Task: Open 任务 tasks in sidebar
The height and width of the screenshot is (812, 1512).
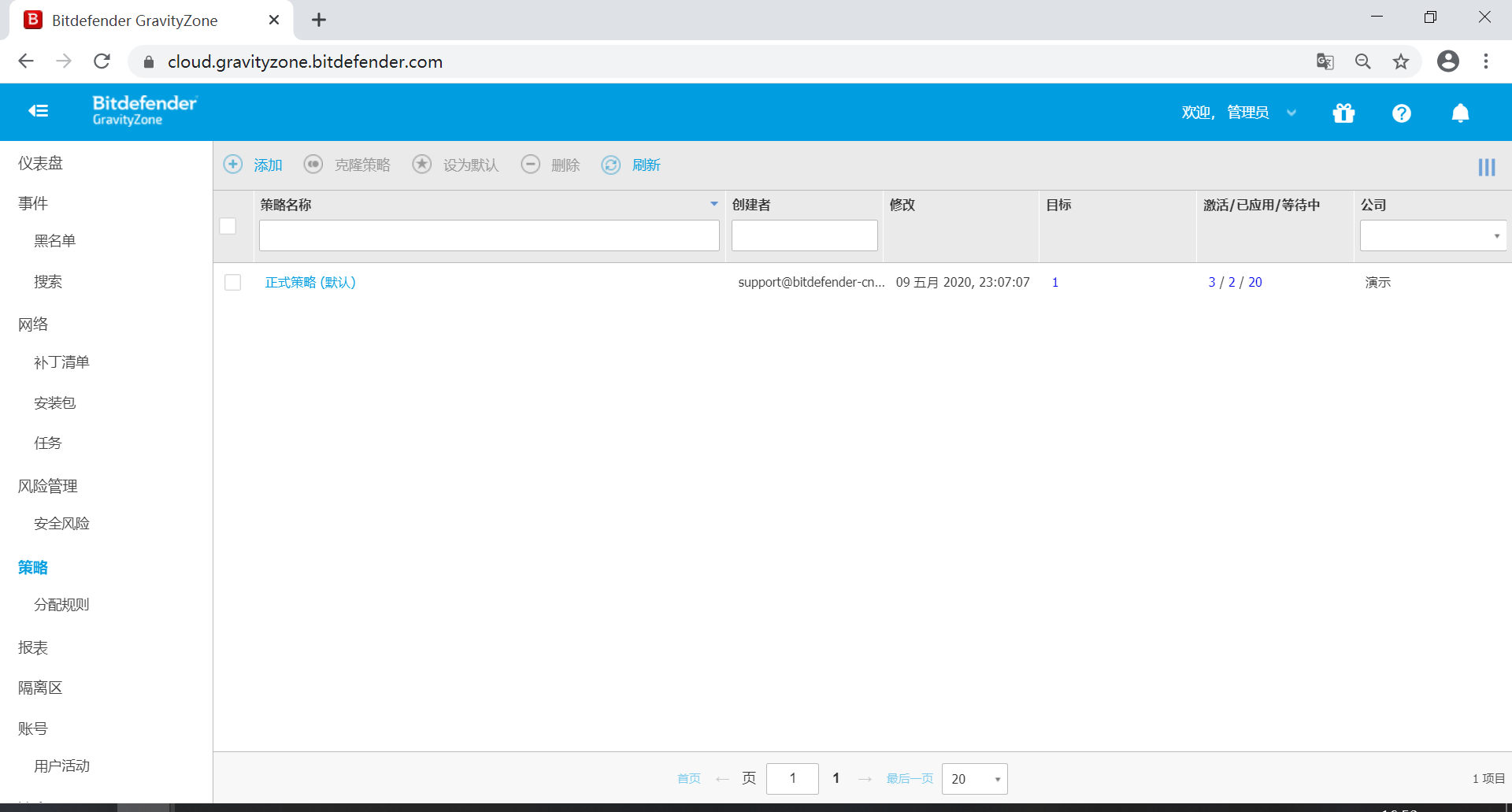Action: coord(47,443)
